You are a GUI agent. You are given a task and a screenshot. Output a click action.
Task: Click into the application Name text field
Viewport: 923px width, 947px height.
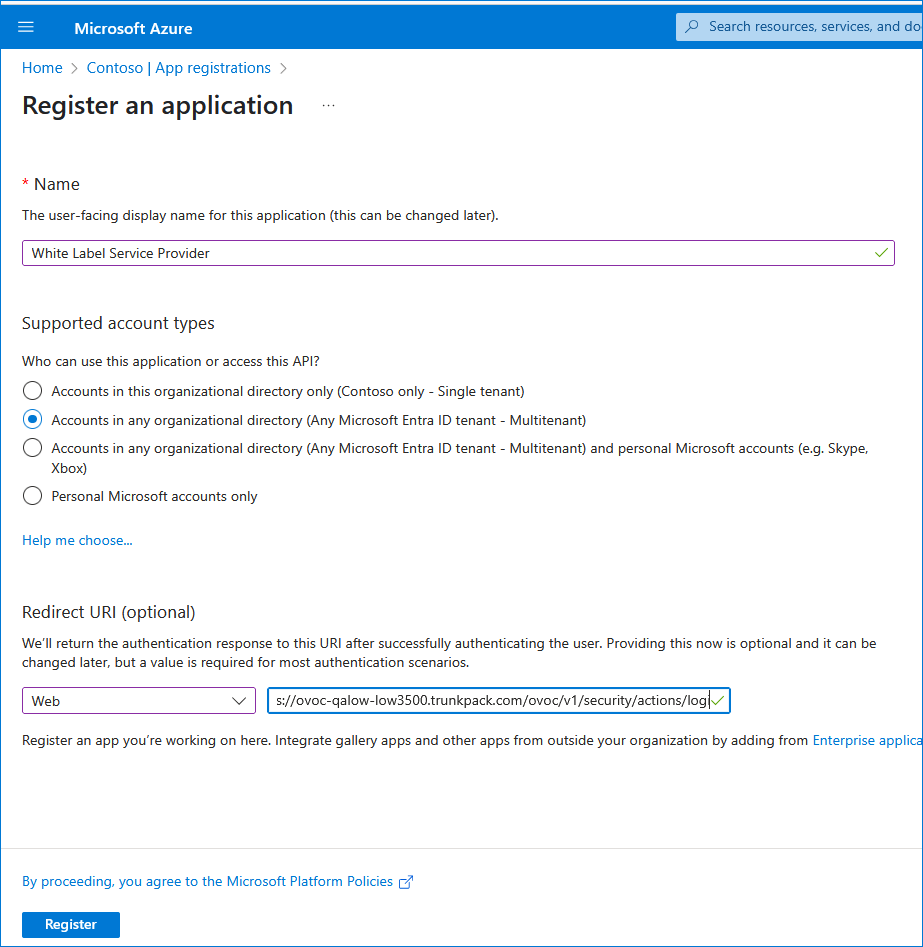[x=440, y=253]
